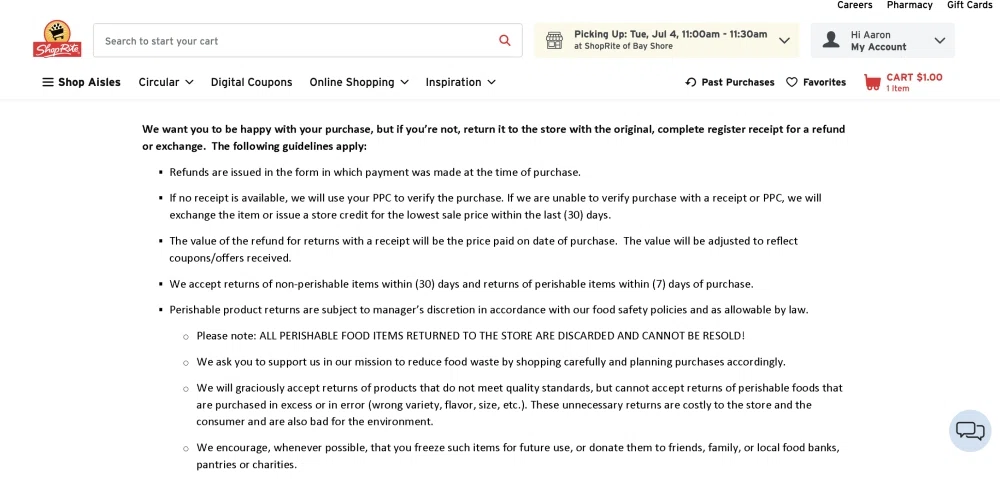This screenshot has width=1000, height=479.
Task: Open the Gift Cards link
Action: tap(969, 5)
